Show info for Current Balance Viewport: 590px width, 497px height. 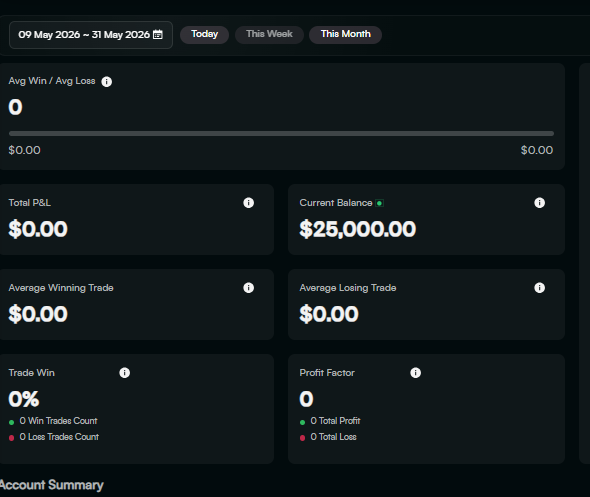coord(539,203)
